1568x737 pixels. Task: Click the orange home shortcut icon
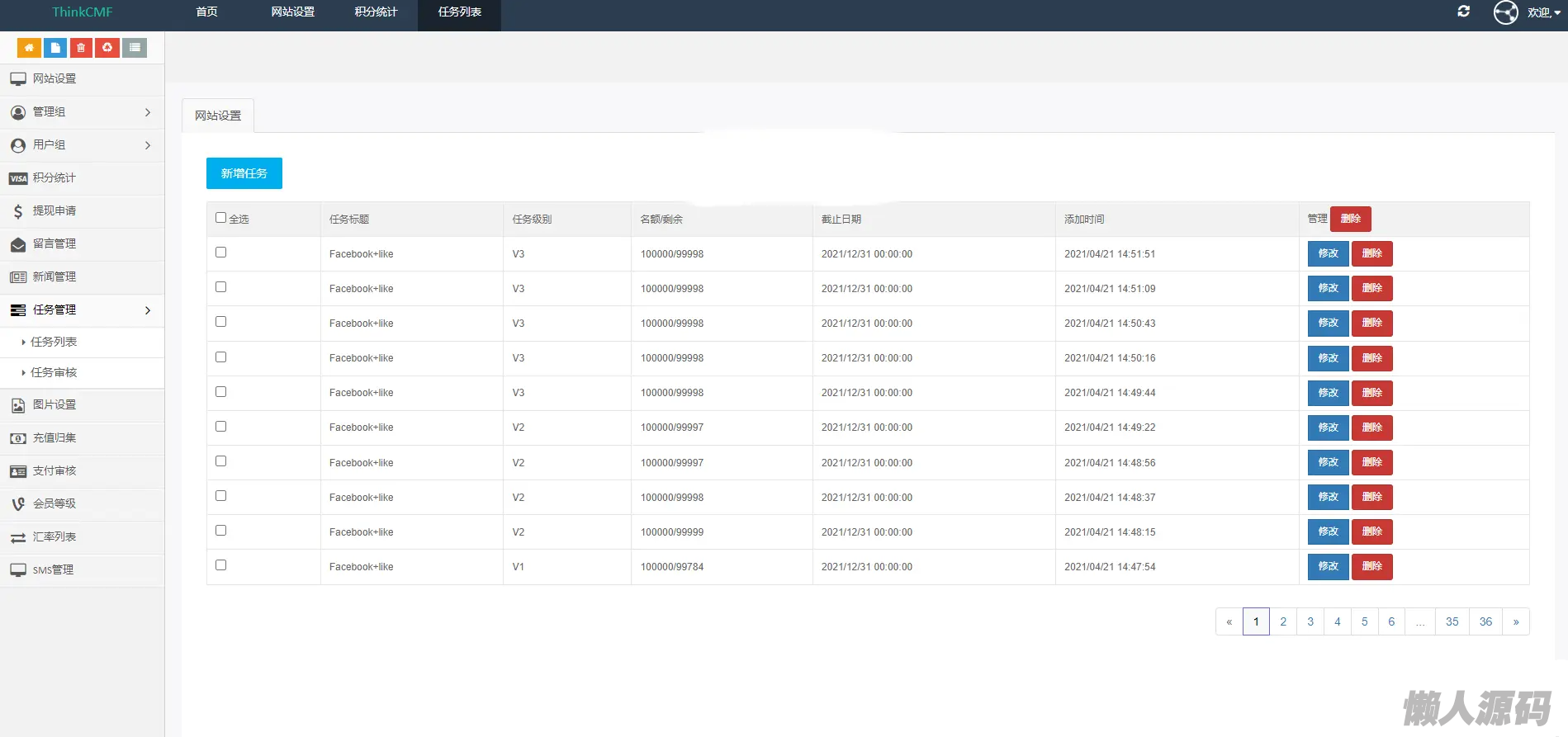[x=29, y=48]
